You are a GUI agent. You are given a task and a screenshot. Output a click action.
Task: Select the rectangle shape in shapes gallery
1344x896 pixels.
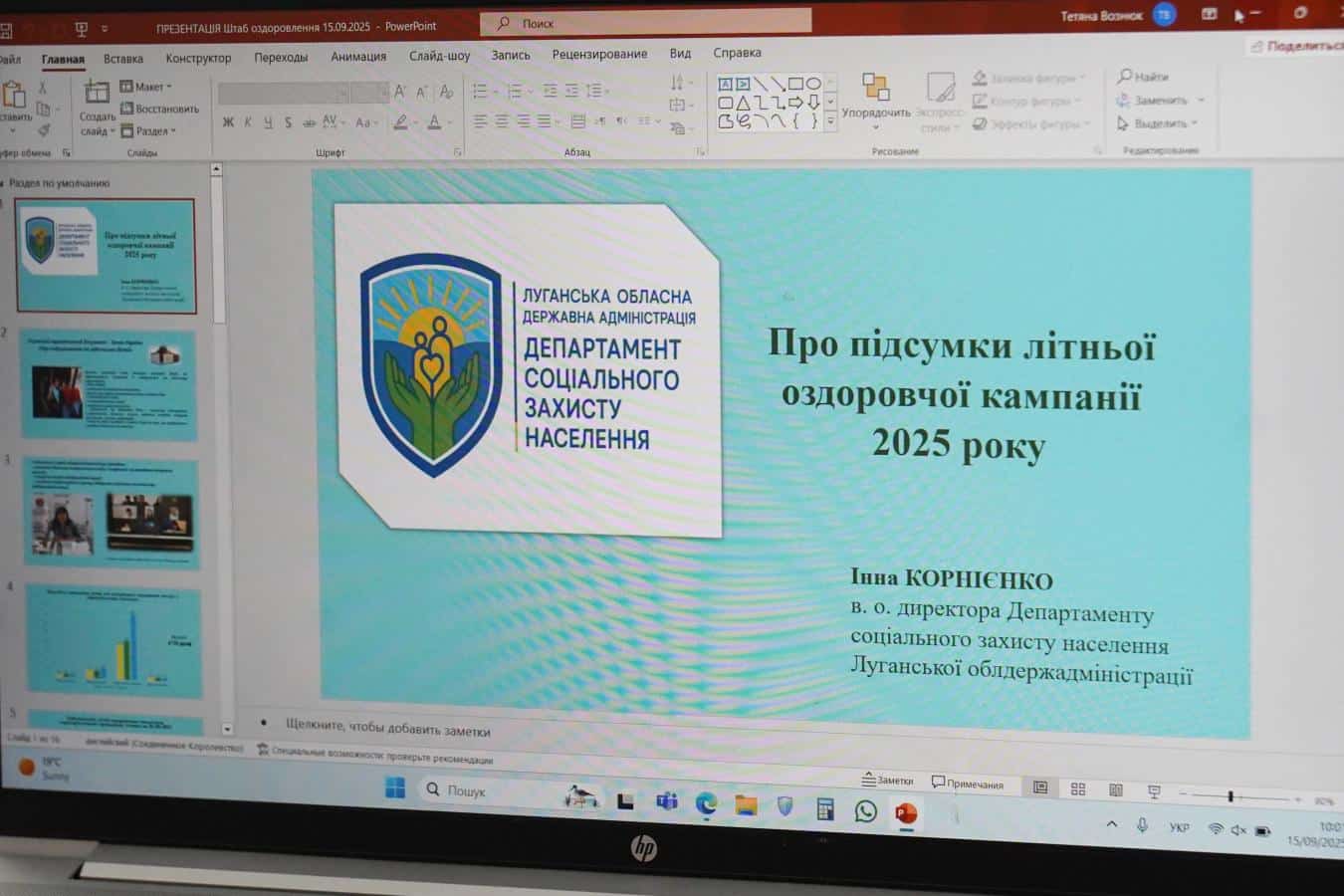click(795, 84)
